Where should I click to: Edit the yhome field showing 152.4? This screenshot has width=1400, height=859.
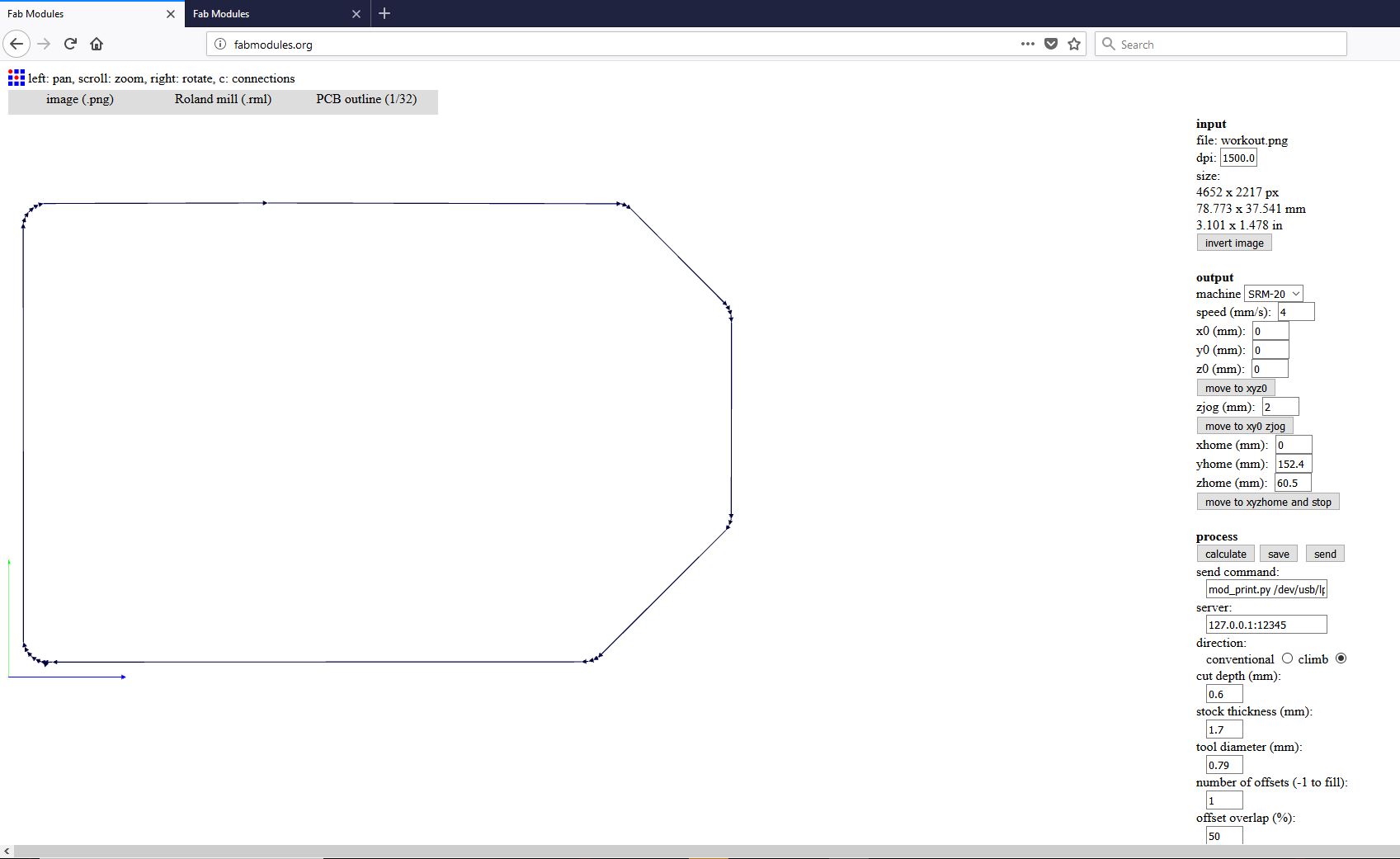[x=1294, y=464]
